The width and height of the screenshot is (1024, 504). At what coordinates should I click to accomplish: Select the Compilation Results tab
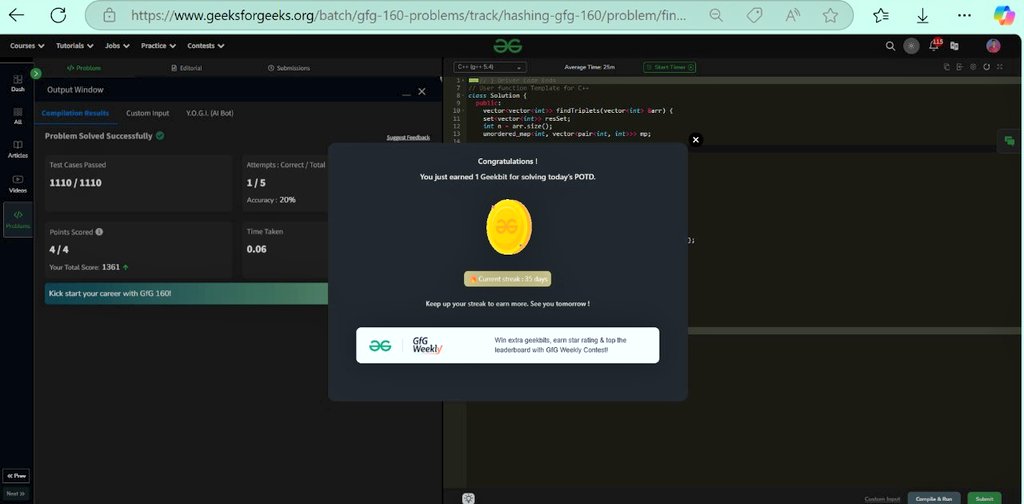75,113
